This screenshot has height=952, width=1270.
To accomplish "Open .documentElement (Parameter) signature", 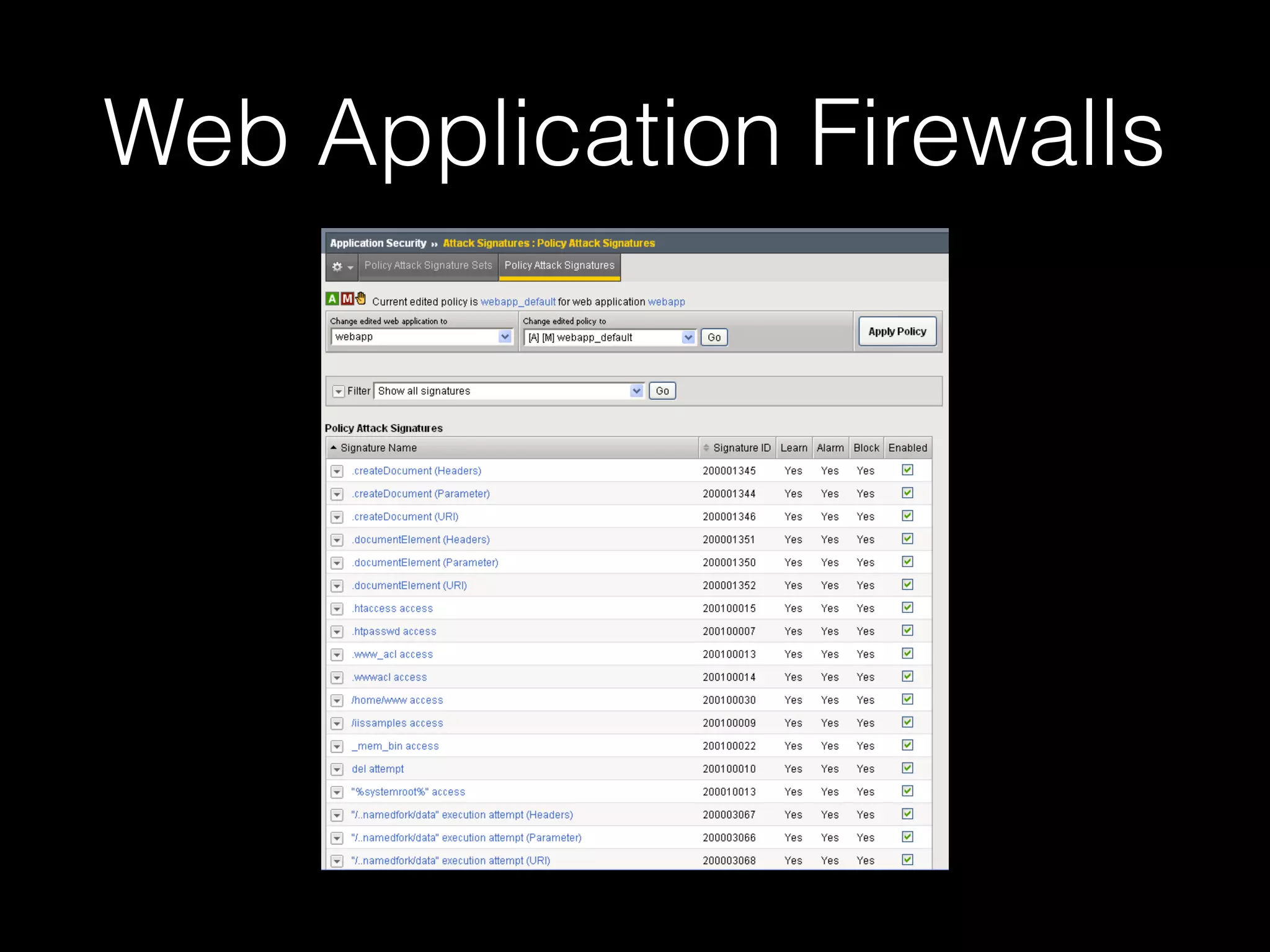I will pyautogui.click(x=425, y=563).
